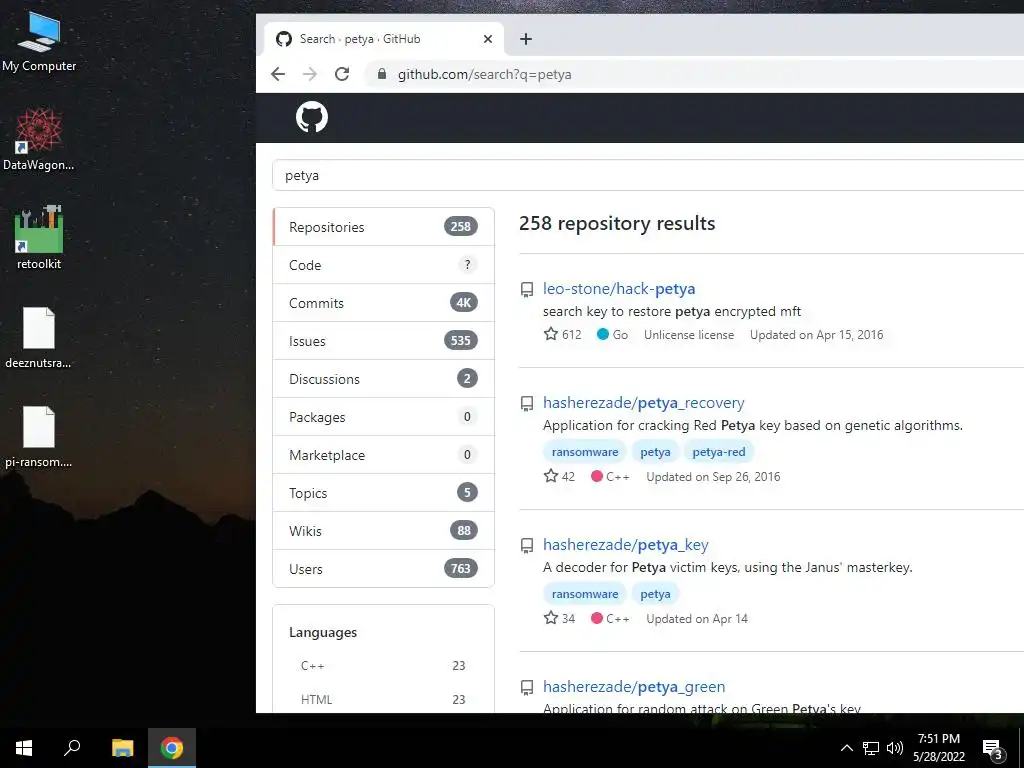Click petya tag under petya_key
Viewport: 1024px width, 768px height.
click(x=655, y=594)
